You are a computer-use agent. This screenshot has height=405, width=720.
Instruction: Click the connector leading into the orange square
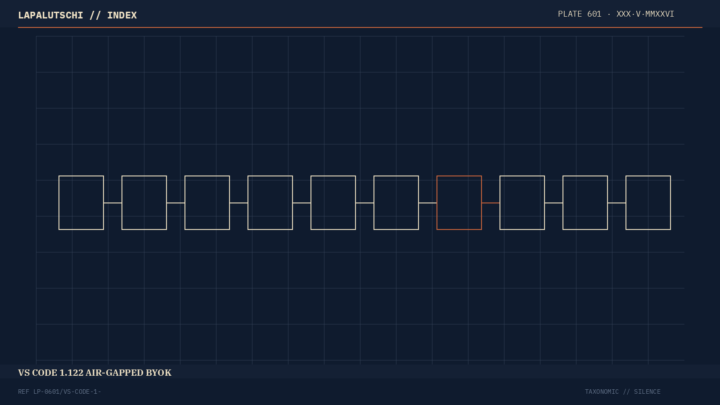(428, 202)
